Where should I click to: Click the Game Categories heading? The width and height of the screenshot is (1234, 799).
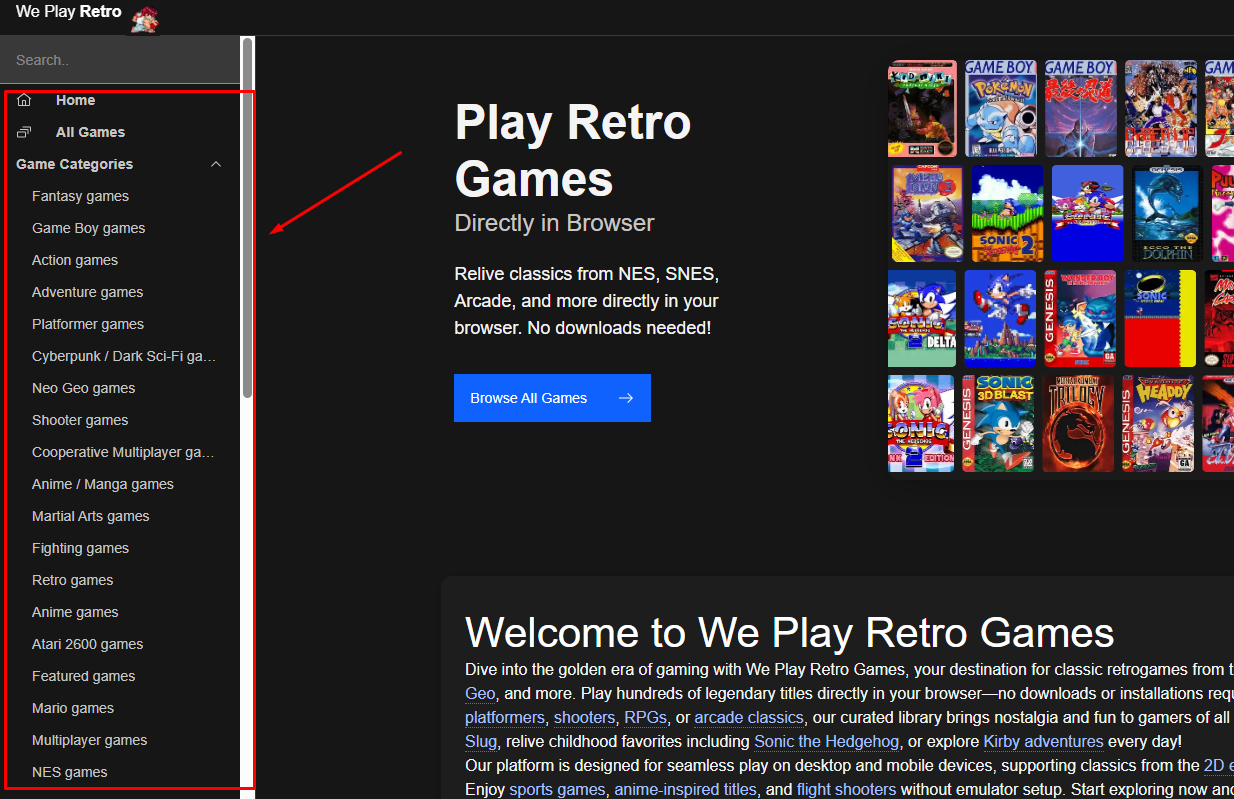pos(75,164)
